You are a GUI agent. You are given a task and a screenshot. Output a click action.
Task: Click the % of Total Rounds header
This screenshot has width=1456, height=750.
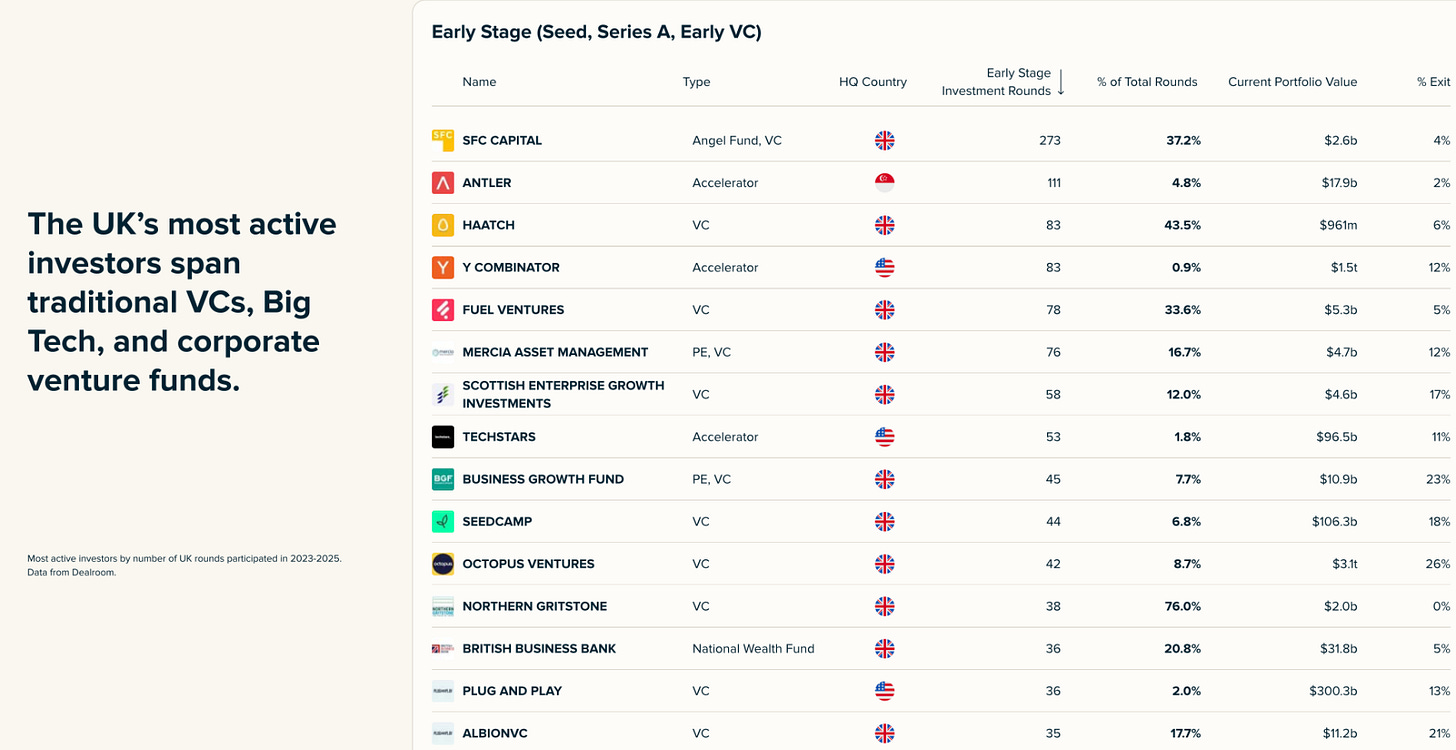click(1147, 82)
